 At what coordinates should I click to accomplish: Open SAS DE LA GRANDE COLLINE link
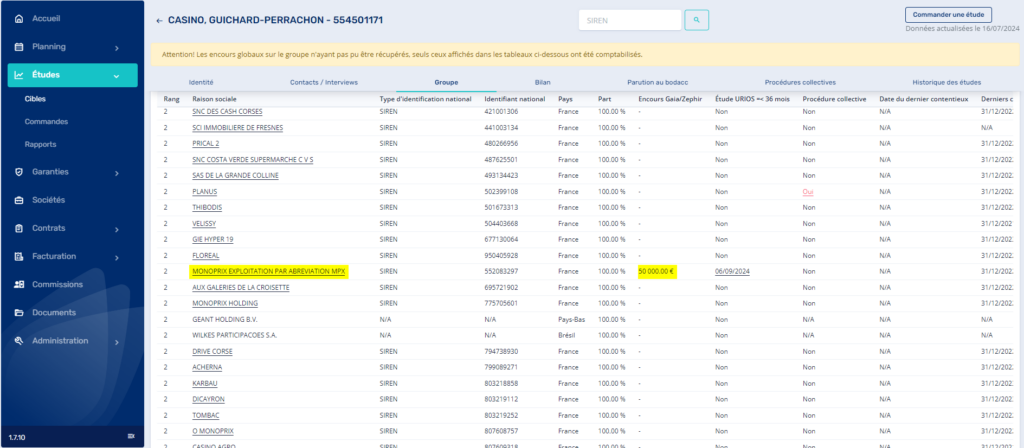[236, 176]
